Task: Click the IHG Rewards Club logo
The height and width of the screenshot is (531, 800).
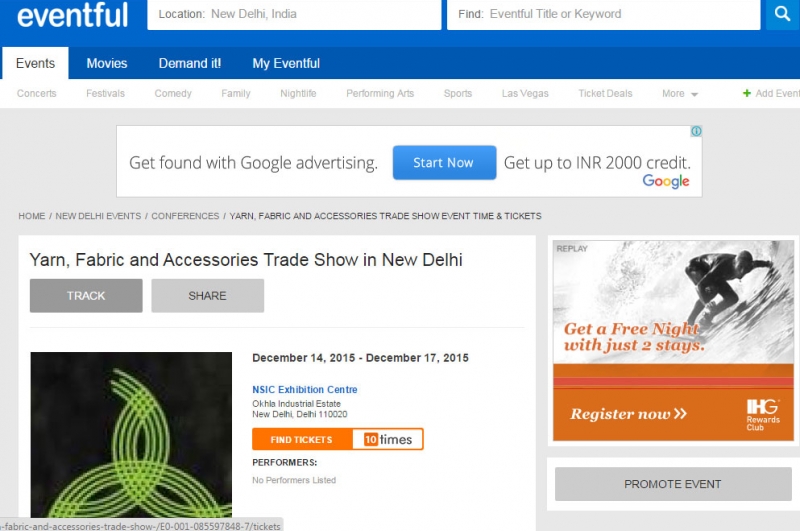Action: pyautogui.click(x=762, y=411)
